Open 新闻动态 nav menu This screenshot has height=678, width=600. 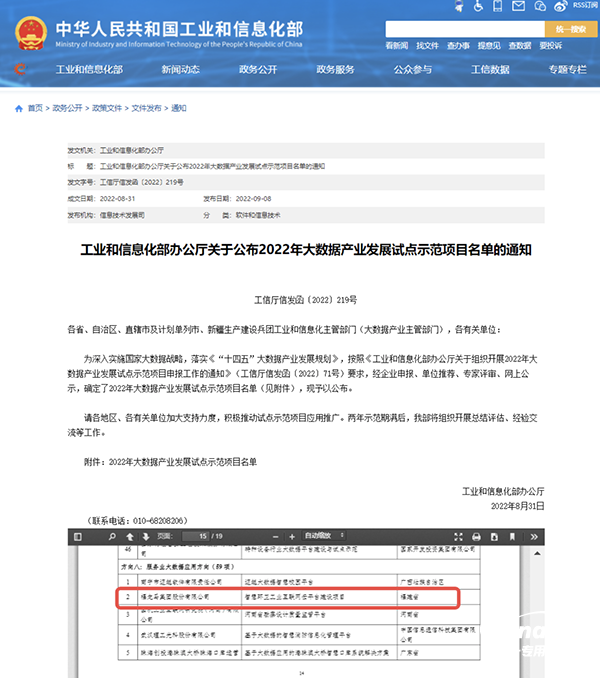pos(180,69)
